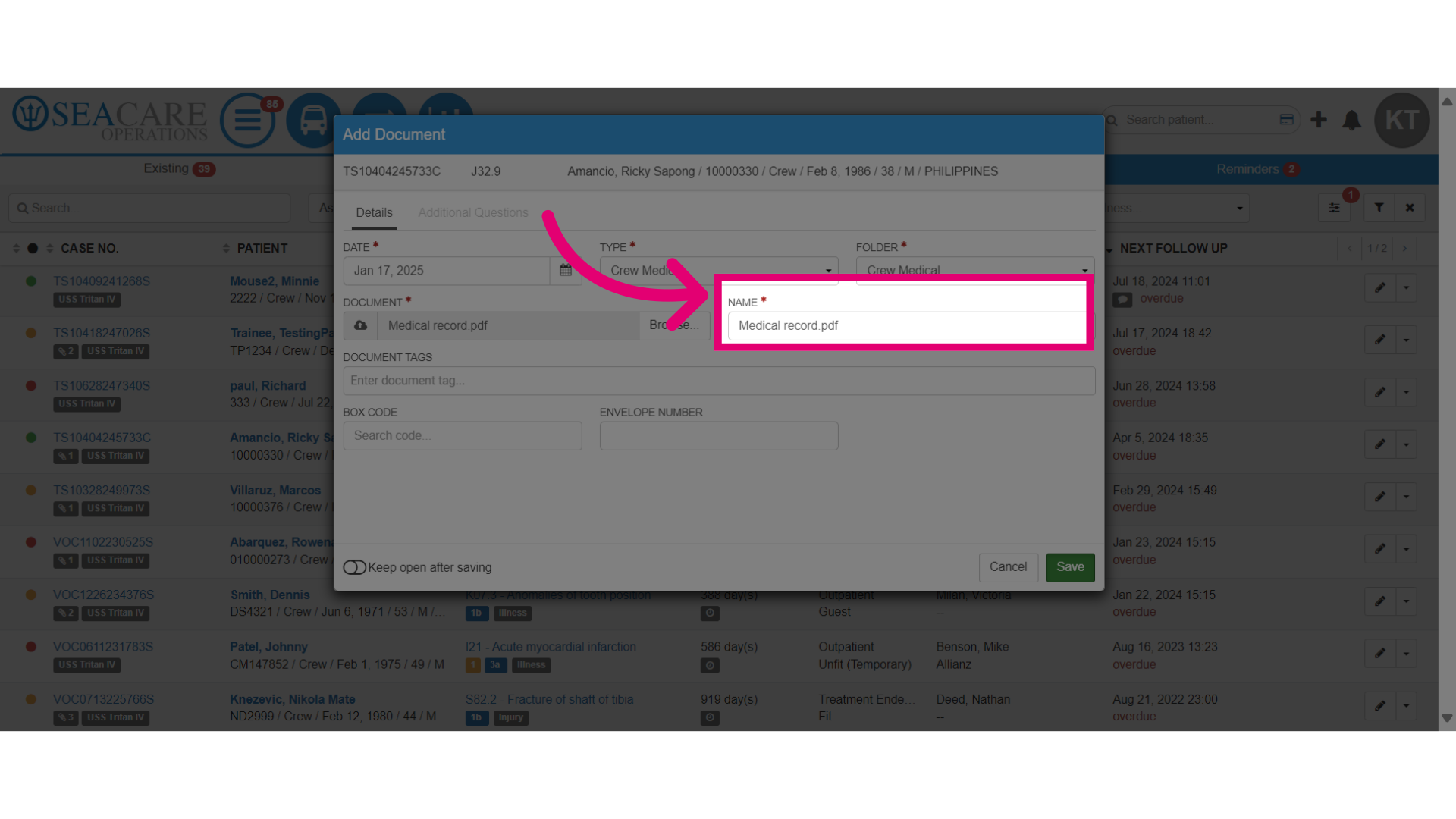Image resolution: width=1456 pixels, height=819 pixels.
Task: Expand actions dropdown for VOC0713225766S row
Action: (x=1407, y=706)
